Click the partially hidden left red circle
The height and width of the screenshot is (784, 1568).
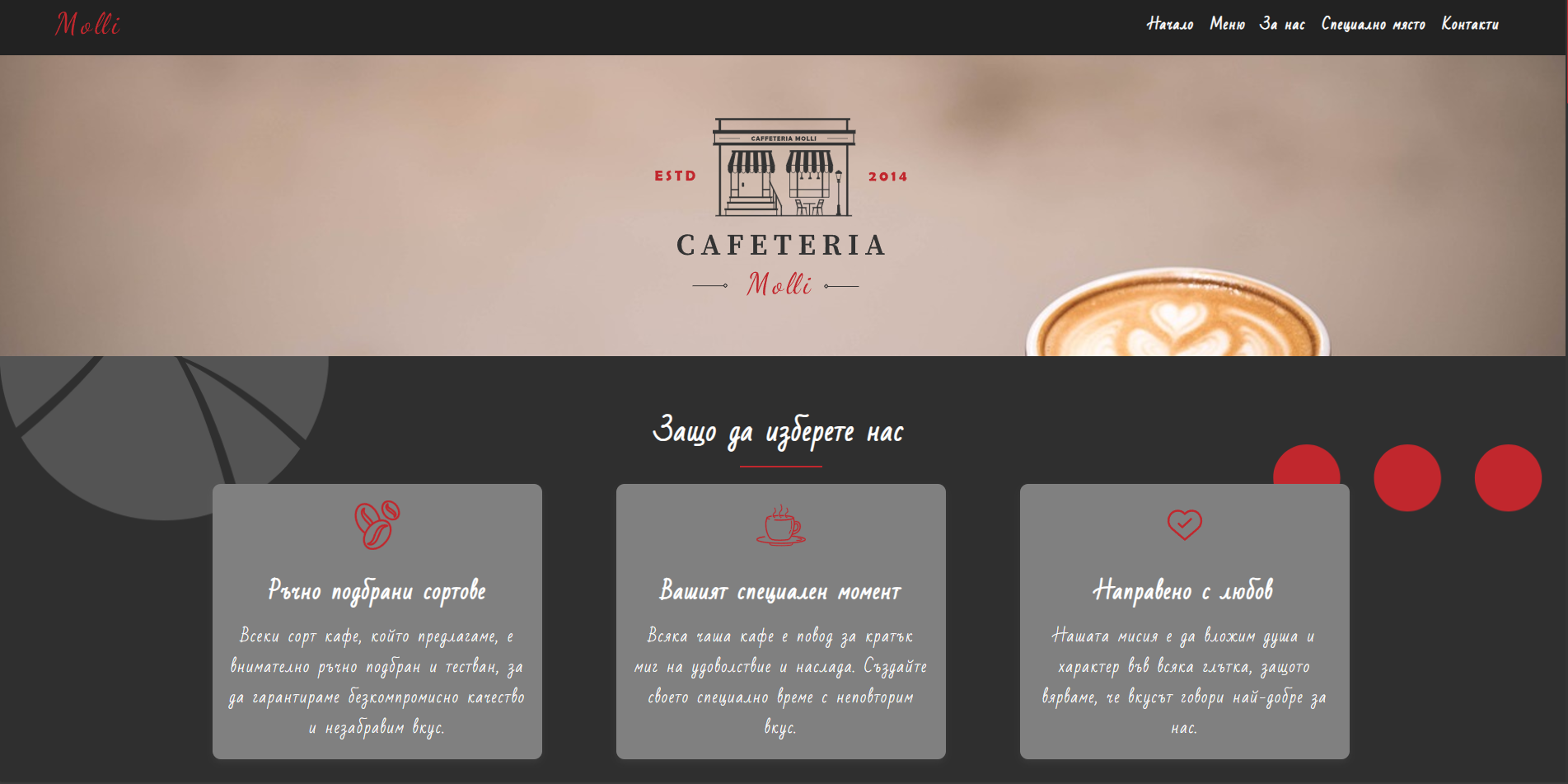(x=1307, y=464)
